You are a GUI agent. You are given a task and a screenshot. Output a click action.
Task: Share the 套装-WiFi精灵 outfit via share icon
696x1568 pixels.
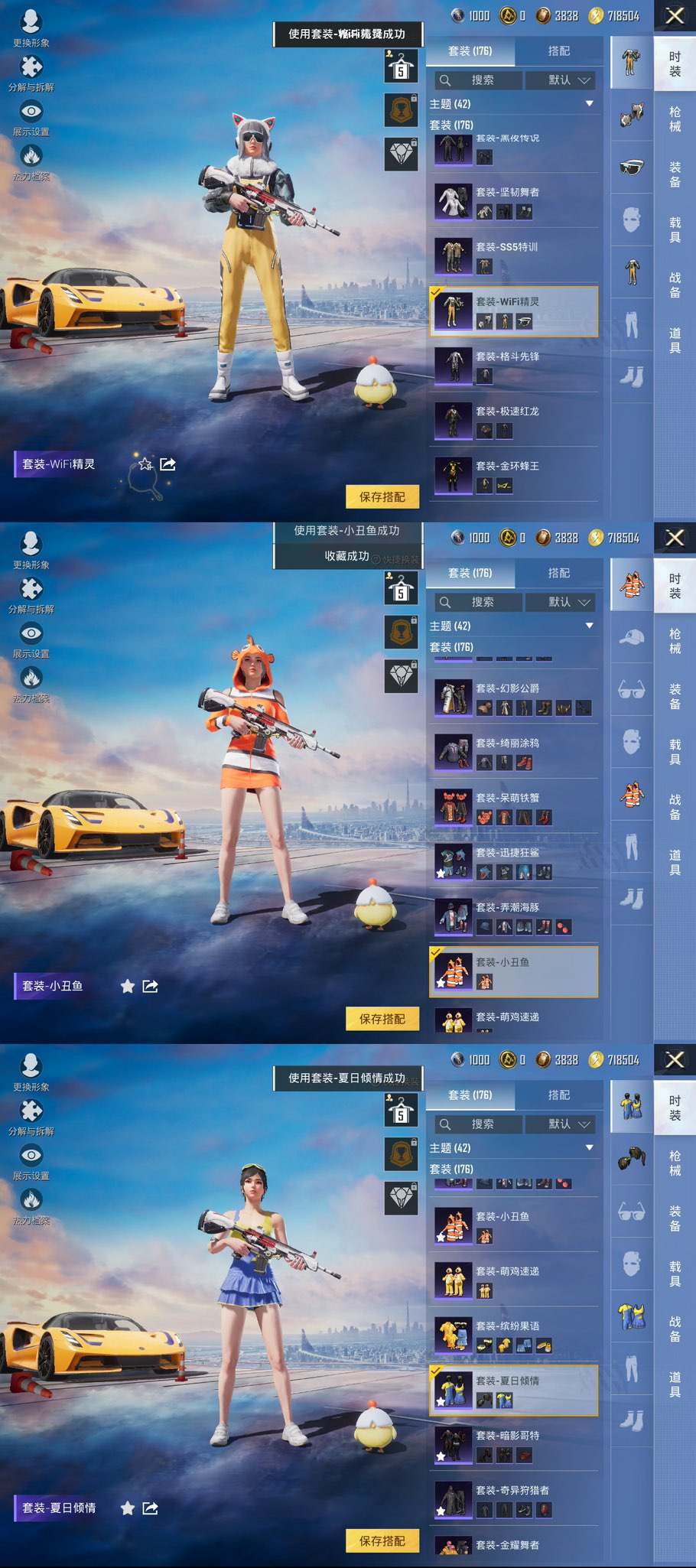pyautogui.click(x=168, y=464)
